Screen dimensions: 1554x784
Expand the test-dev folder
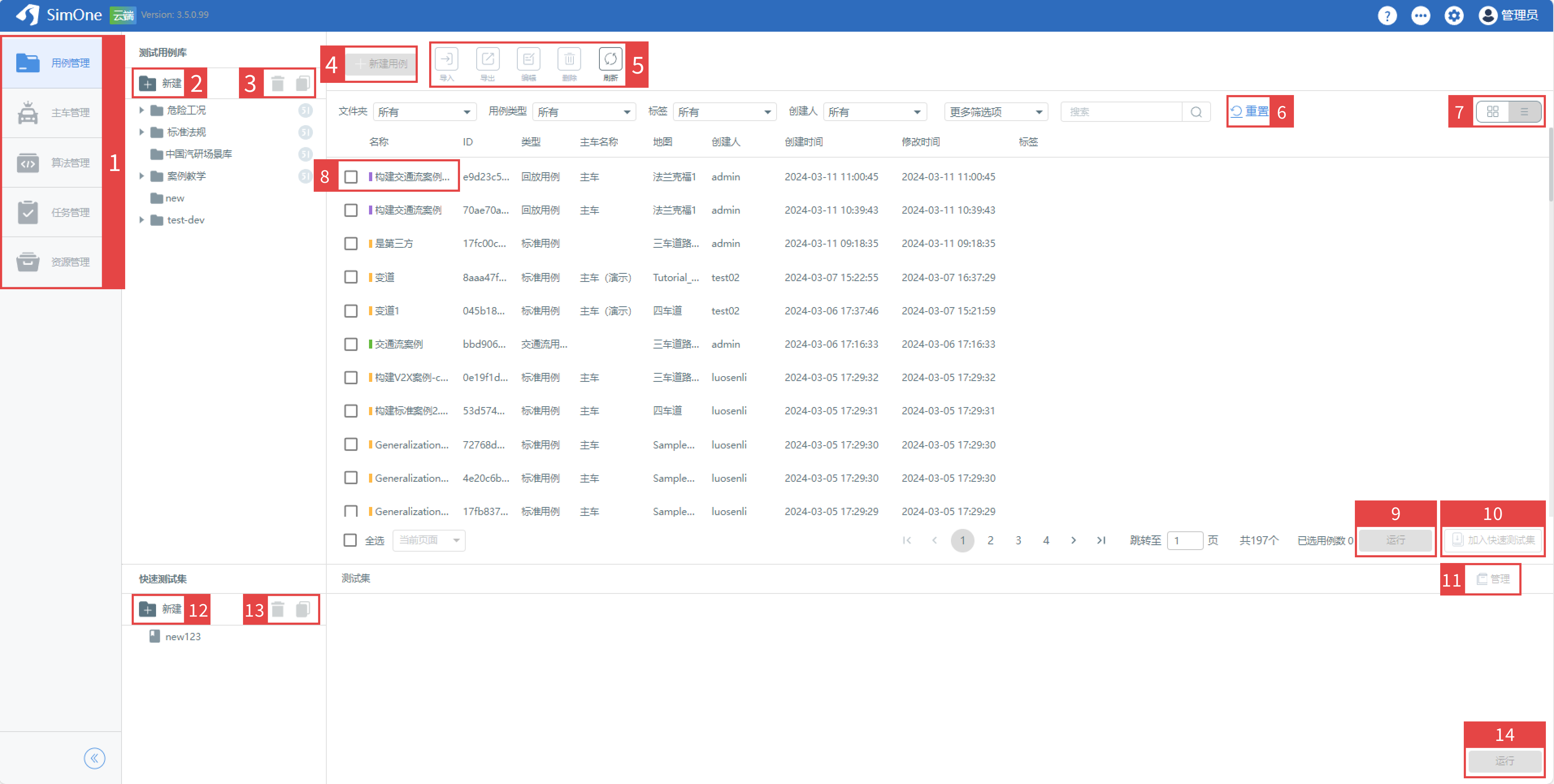141,219
